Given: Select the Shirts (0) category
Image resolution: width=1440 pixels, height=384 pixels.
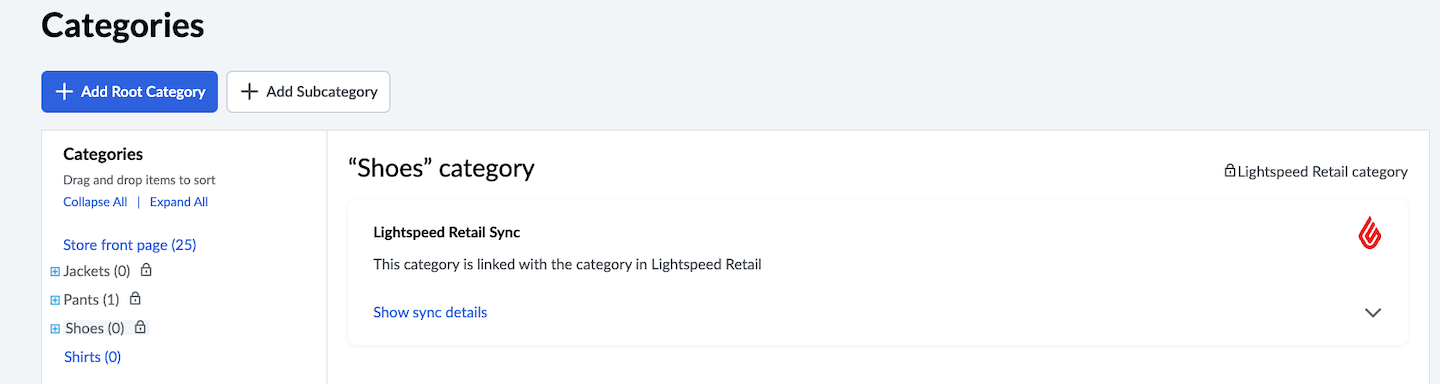Looking at the screenshot, I should (92, 356).
